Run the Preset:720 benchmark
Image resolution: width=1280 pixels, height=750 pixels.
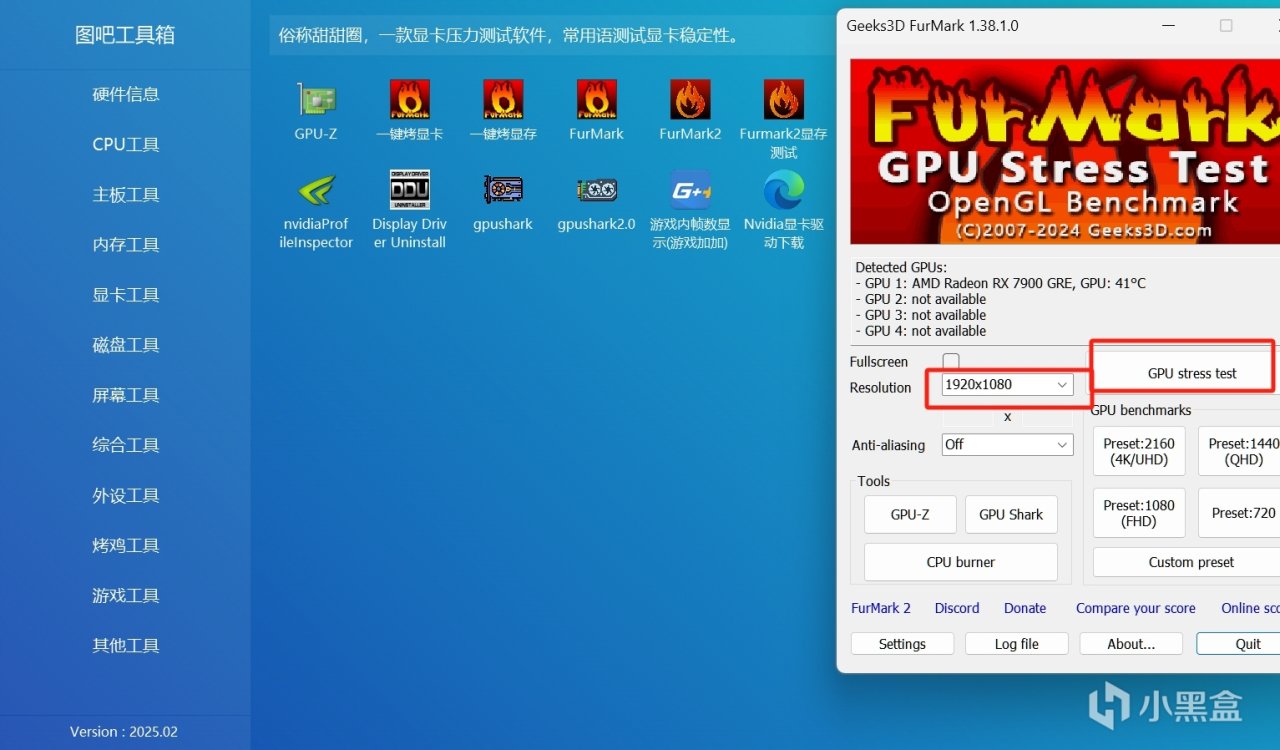click(x=1239, y=513)
